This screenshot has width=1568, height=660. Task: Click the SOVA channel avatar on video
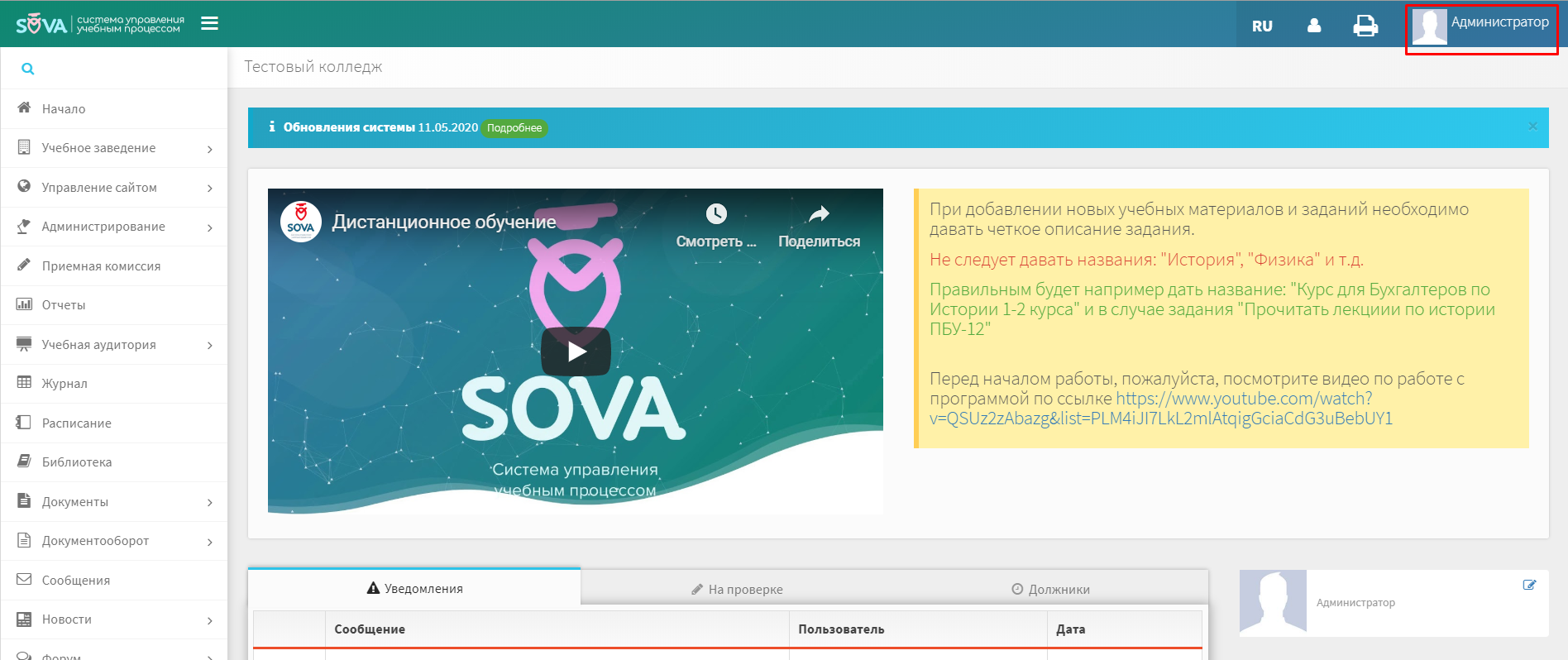pos(301,222)
